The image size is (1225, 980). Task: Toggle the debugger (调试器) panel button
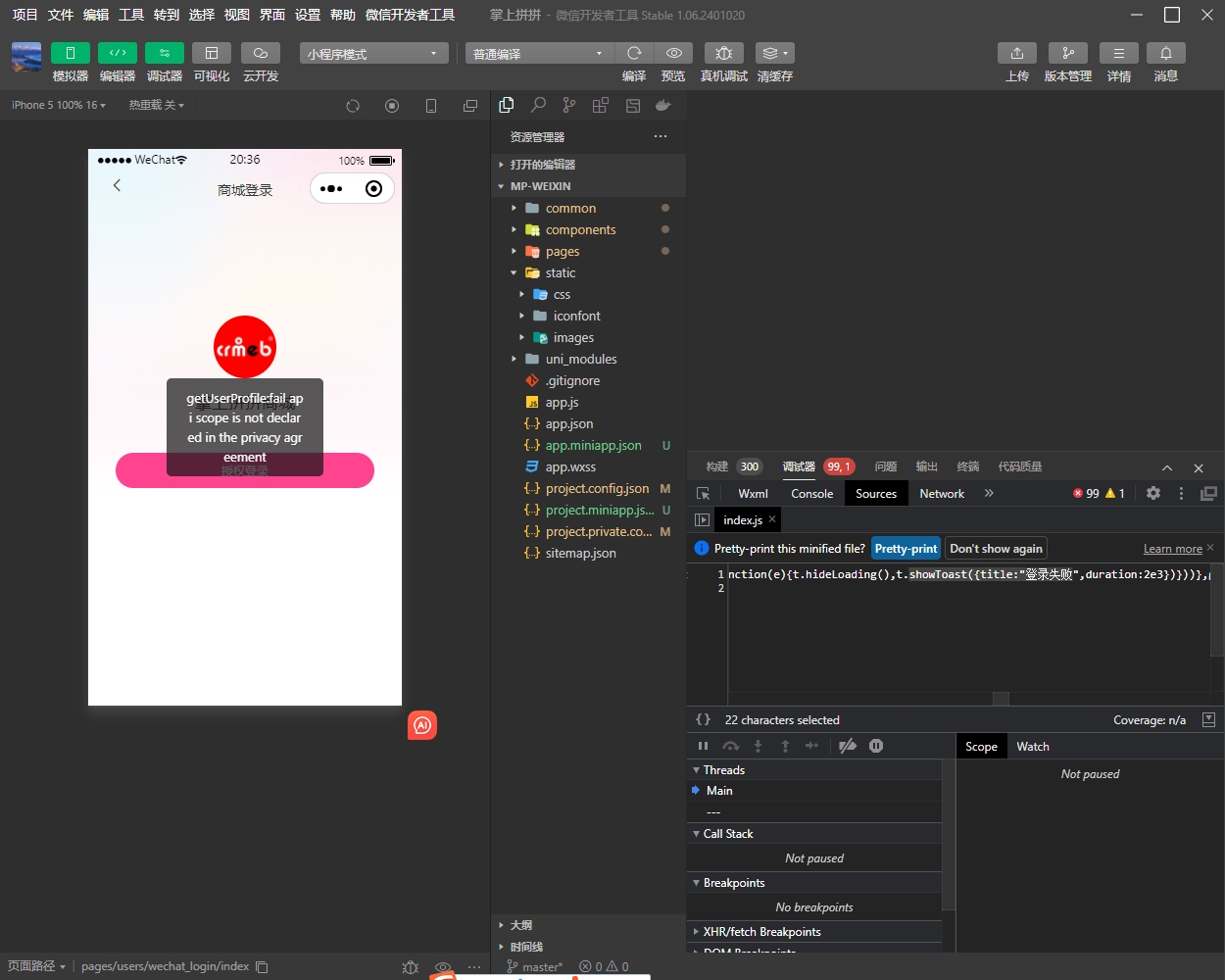coord(165,53)
